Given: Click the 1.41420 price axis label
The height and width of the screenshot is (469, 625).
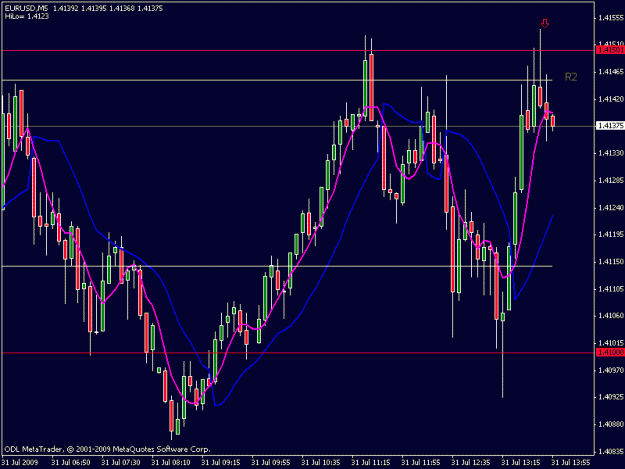Looking at the screenshot, I should point(611,99).
